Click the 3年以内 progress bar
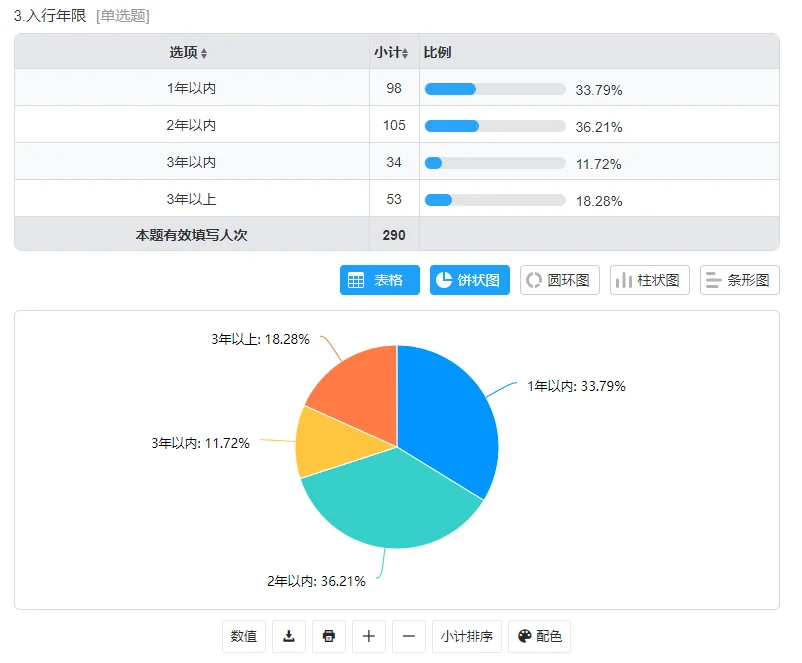The image size is (802, 663). point(495,163)
